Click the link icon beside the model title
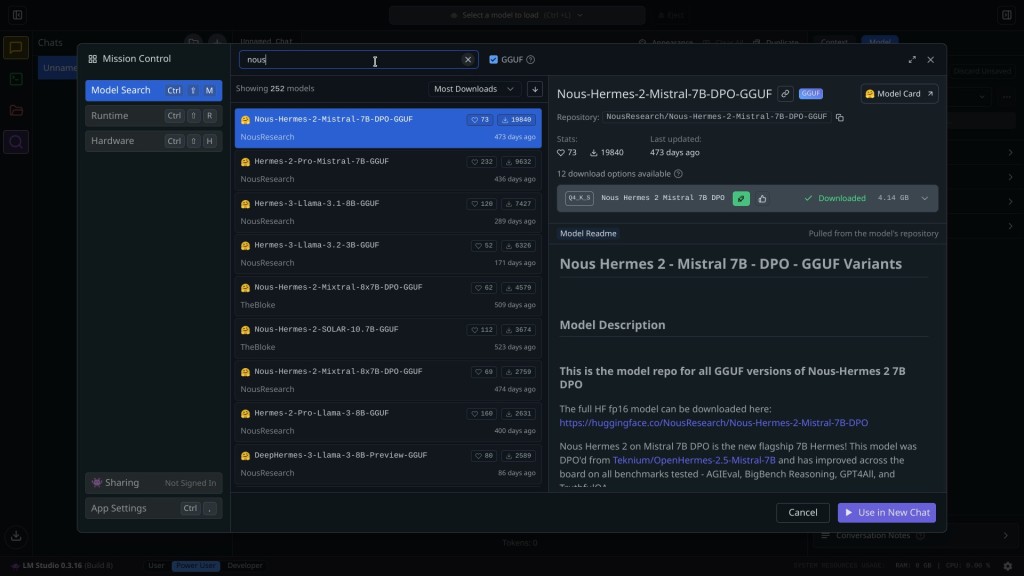 (x=785, y=94)
